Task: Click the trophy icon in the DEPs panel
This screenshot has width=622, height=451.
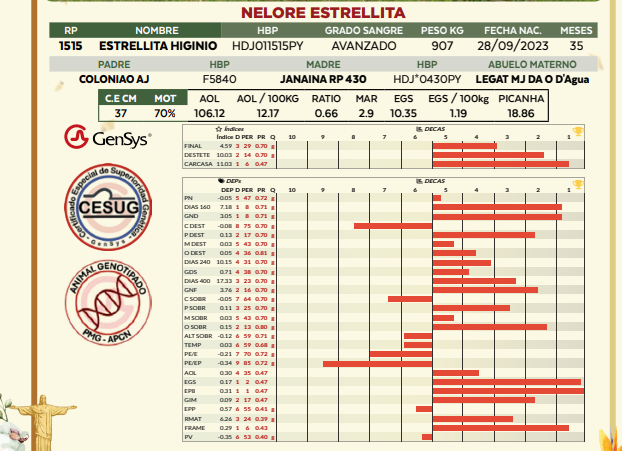Action: (578, 184)
